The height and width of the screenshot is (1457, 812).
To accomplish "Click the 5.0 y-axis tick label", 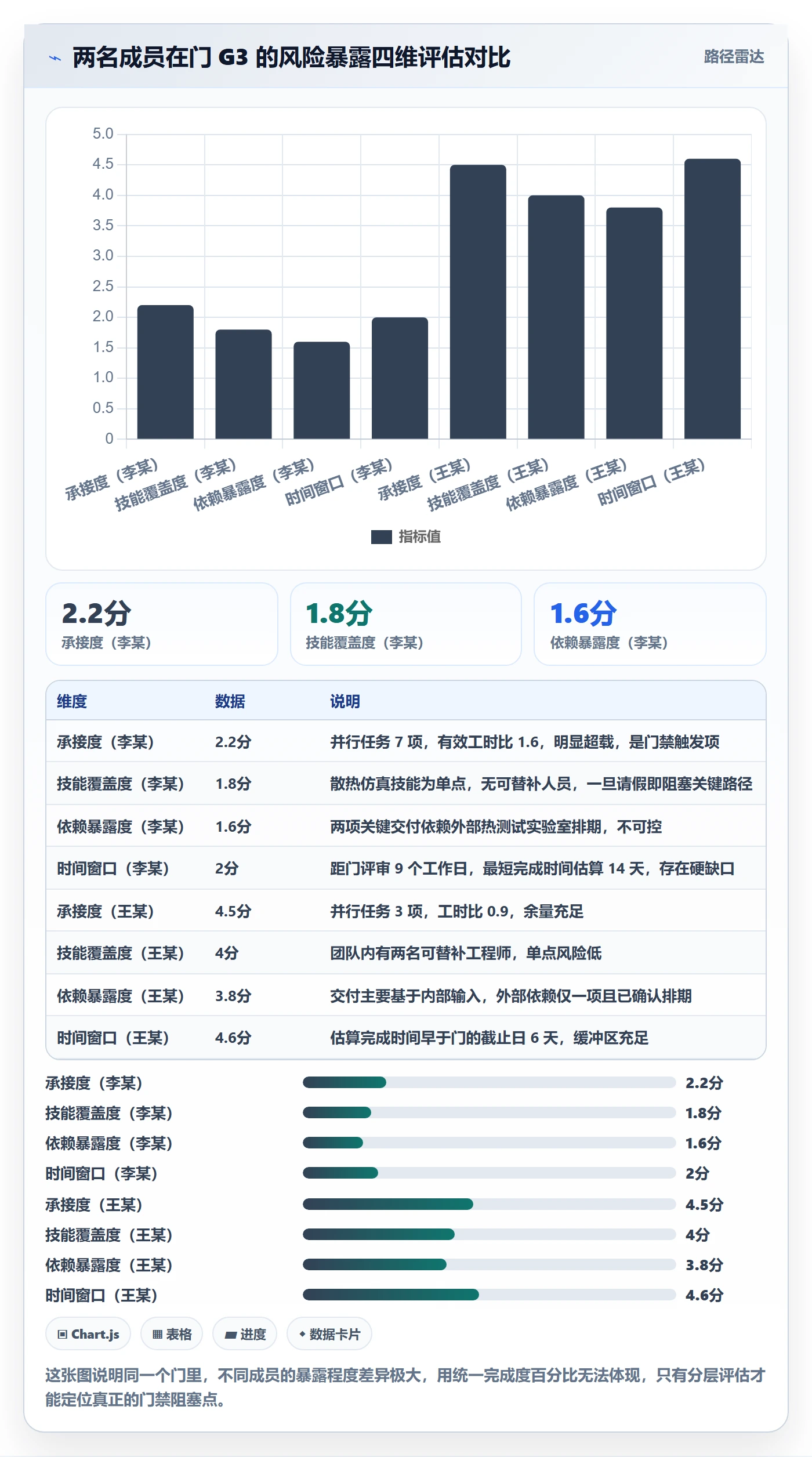I will (x=103, y=134).
